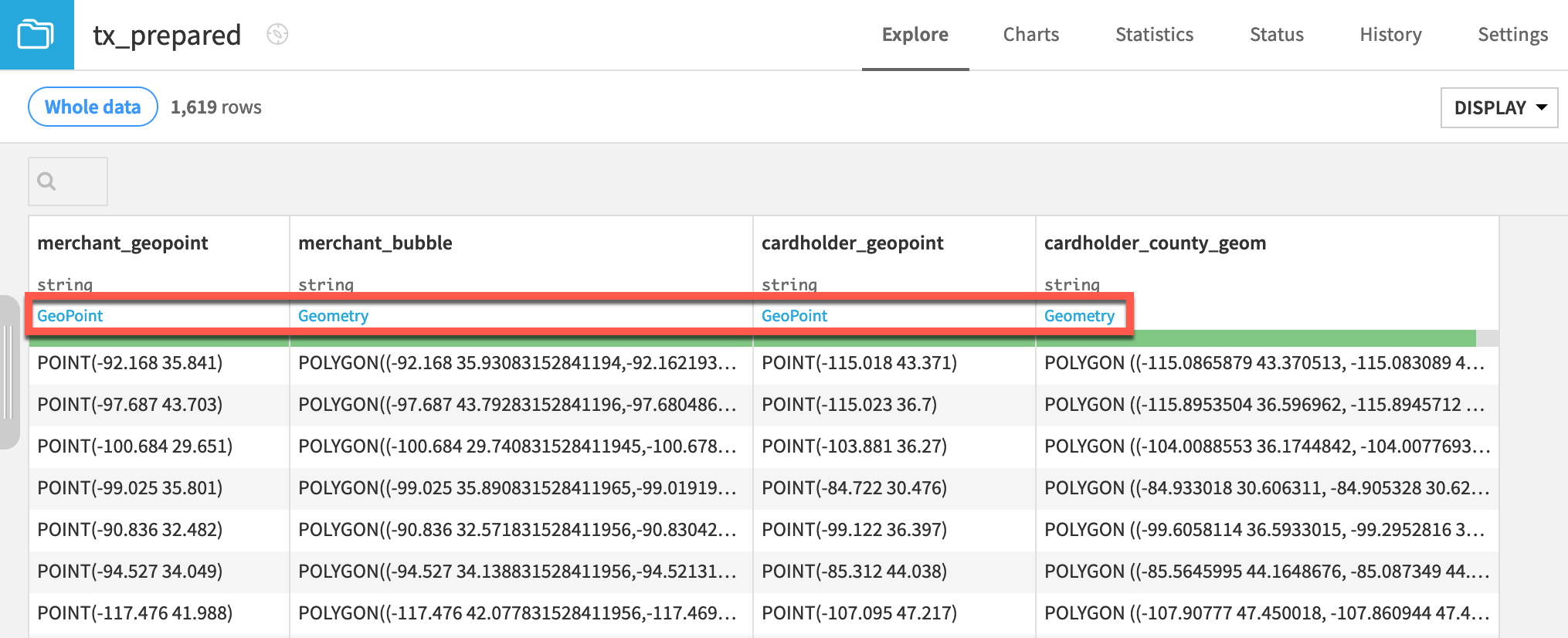Click the 1,619 rows count
The height and width of the screenshot is (638, 1568).
(216, 107)
